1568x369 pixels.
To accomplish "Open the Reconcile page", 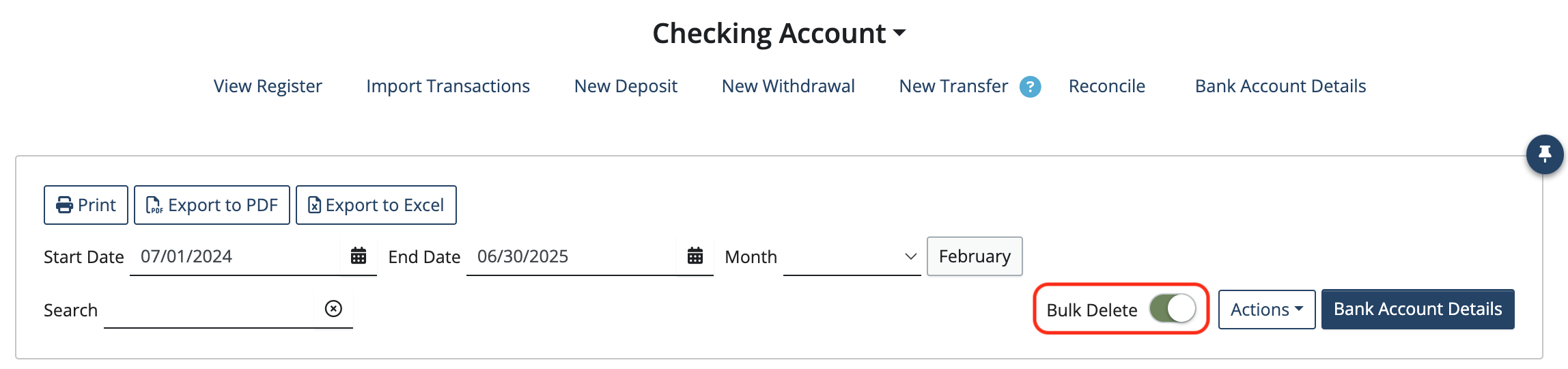I will (x=1107, y=86).
